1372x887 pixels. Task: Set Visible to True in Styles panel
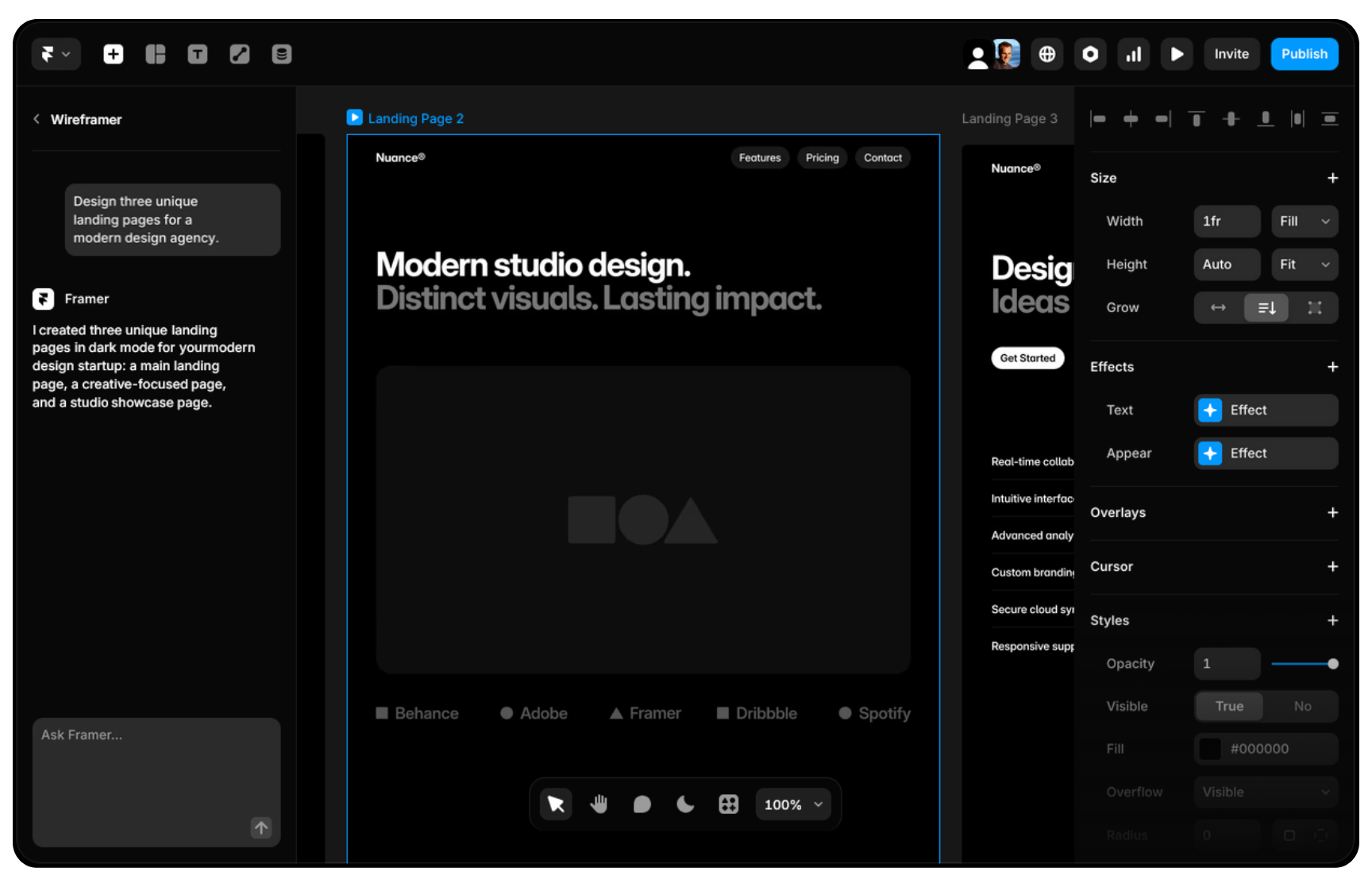(1228, 706)
